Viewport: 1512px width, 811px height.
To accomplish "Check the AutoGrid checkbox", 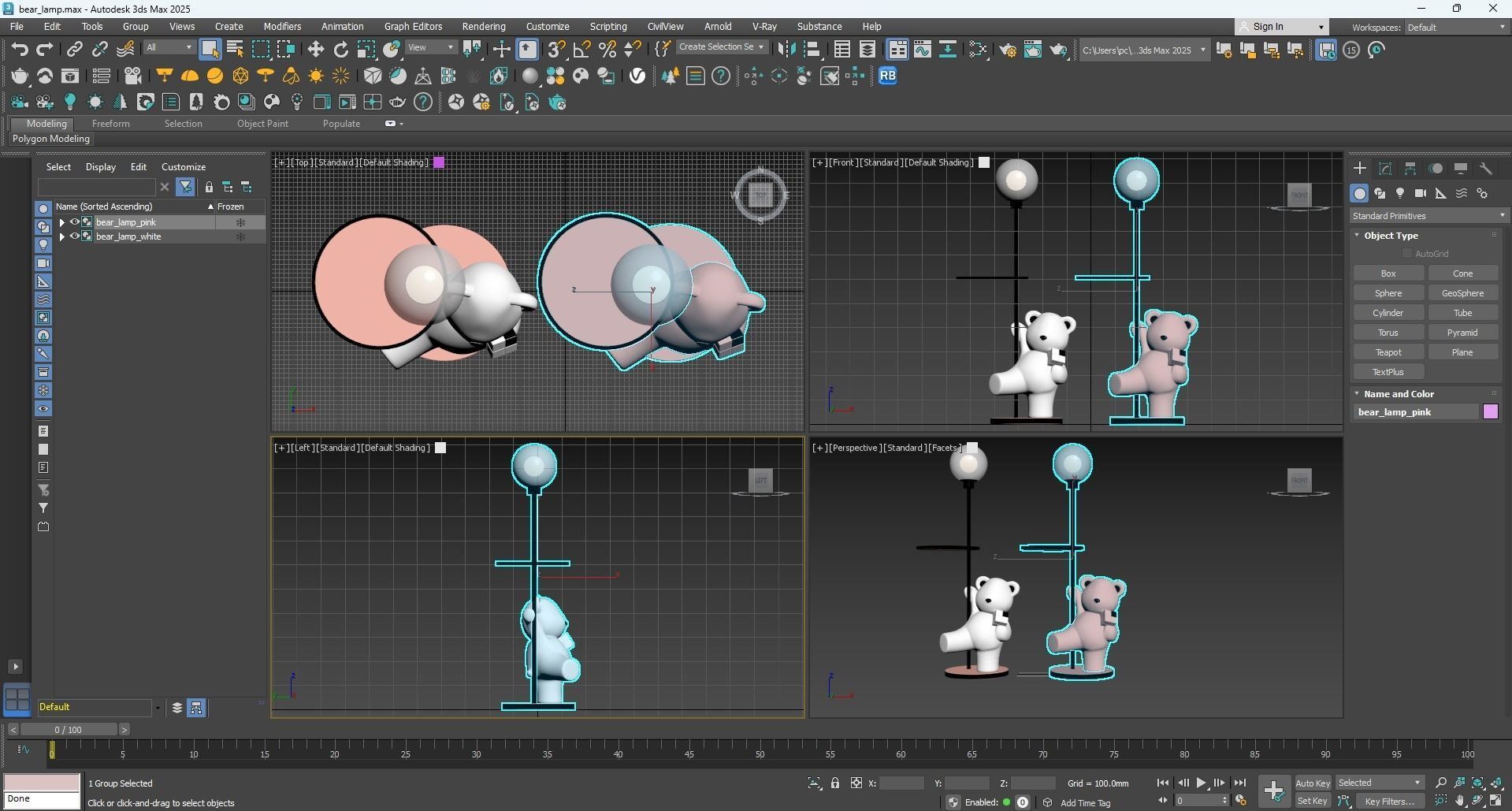I will 1407,254.
